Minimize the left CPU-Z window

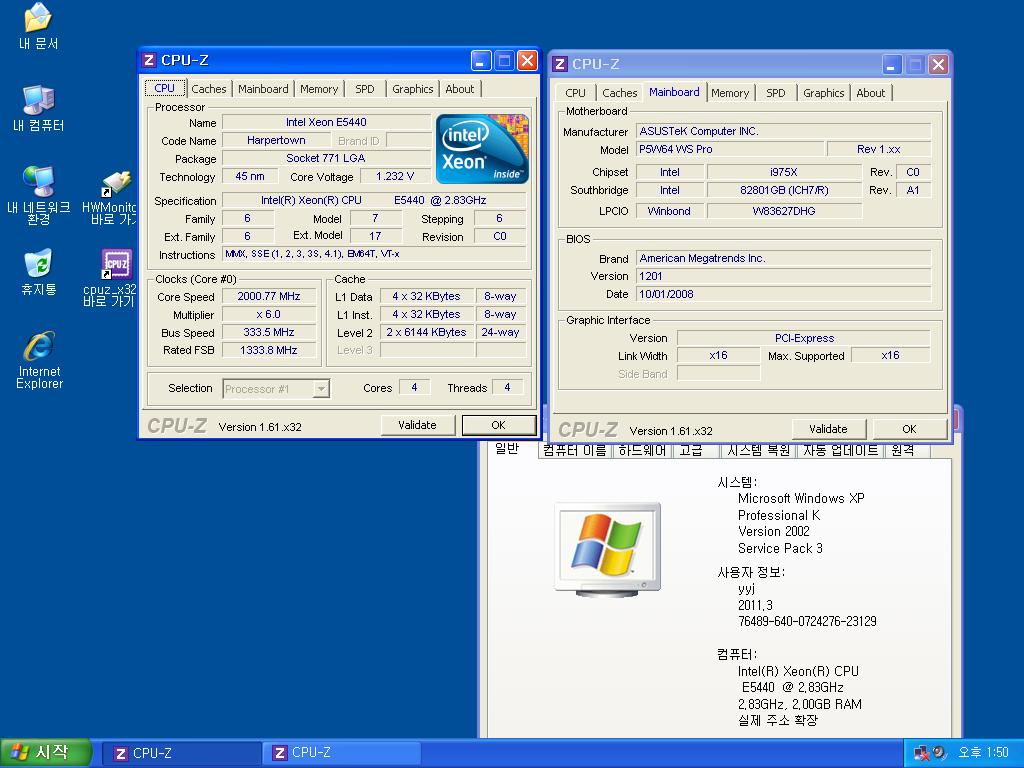[x=481, y=61]
